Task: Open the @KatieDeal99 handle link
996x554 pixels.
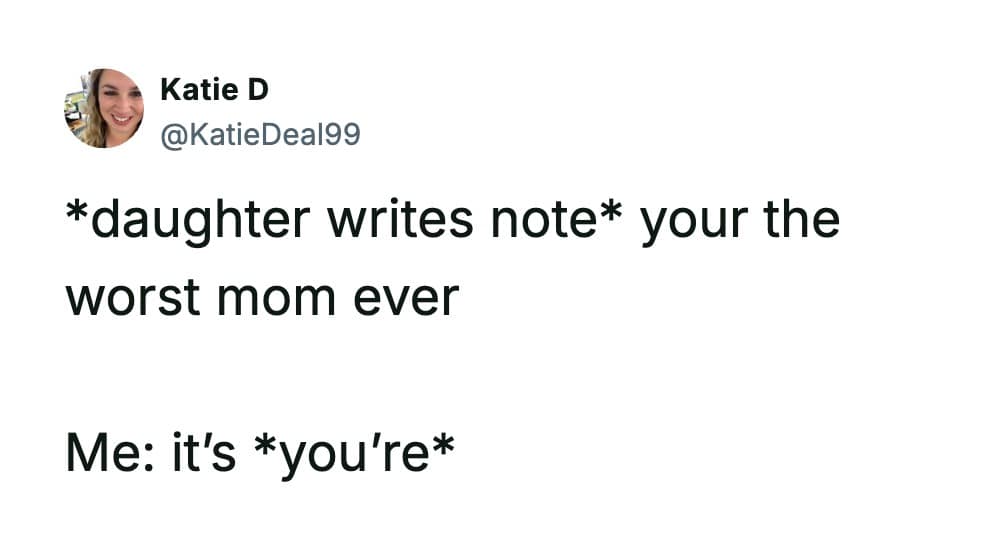Action: pyautogui.click(x=259, y=133)
